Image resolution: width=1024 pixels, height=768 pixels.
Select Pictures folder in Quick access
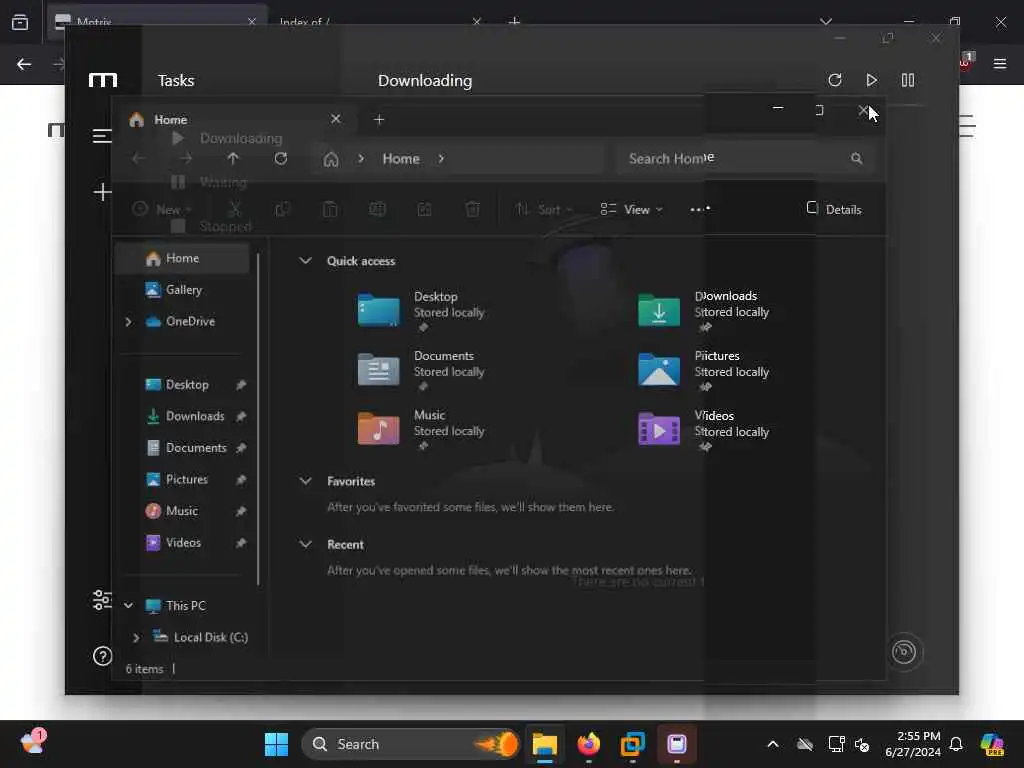[x=704, y=370]
